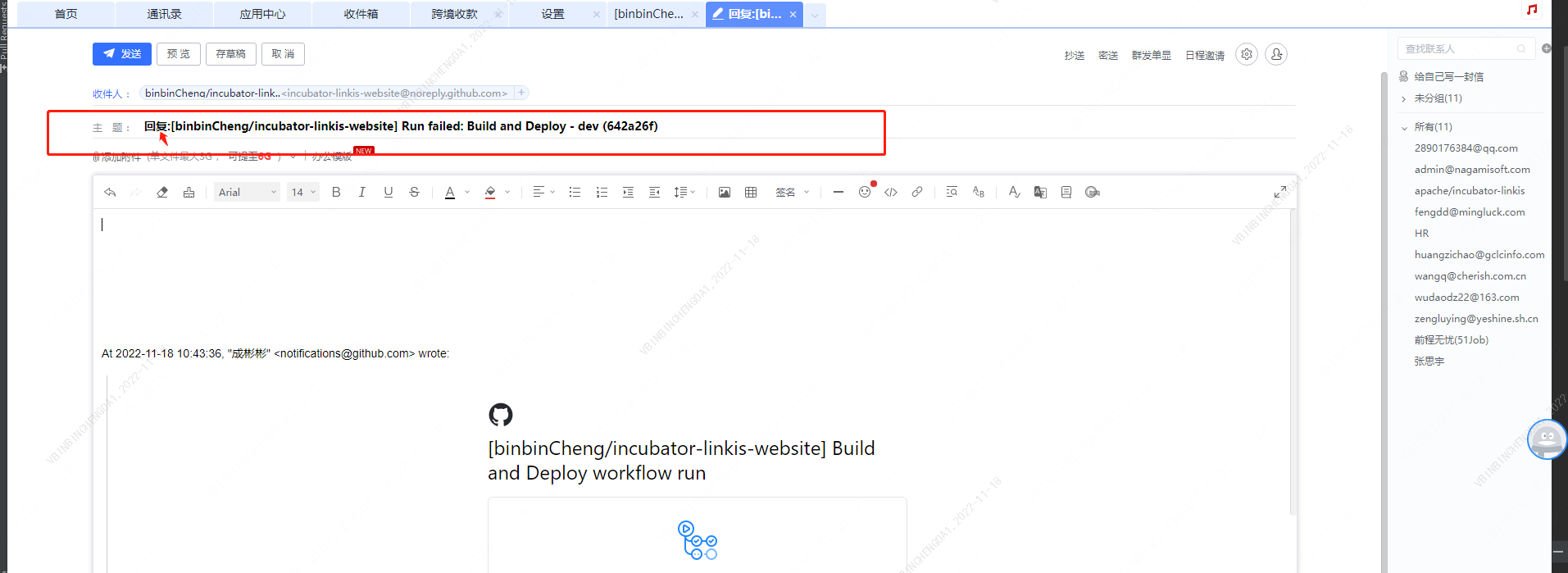The image size is (1568, 573).
Task: Expand the editor to full screen
Action: 1280,192
